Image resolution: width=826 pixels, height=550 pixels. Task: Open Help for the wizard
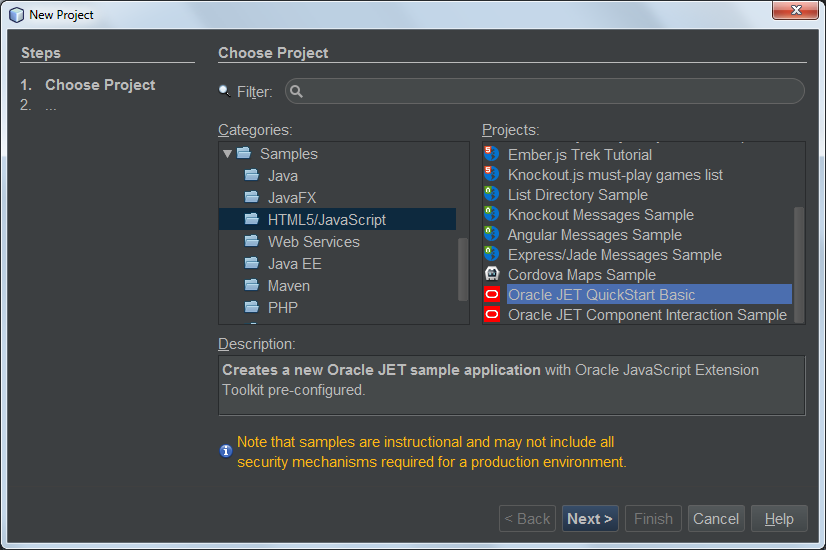click(x=779, y=519)
